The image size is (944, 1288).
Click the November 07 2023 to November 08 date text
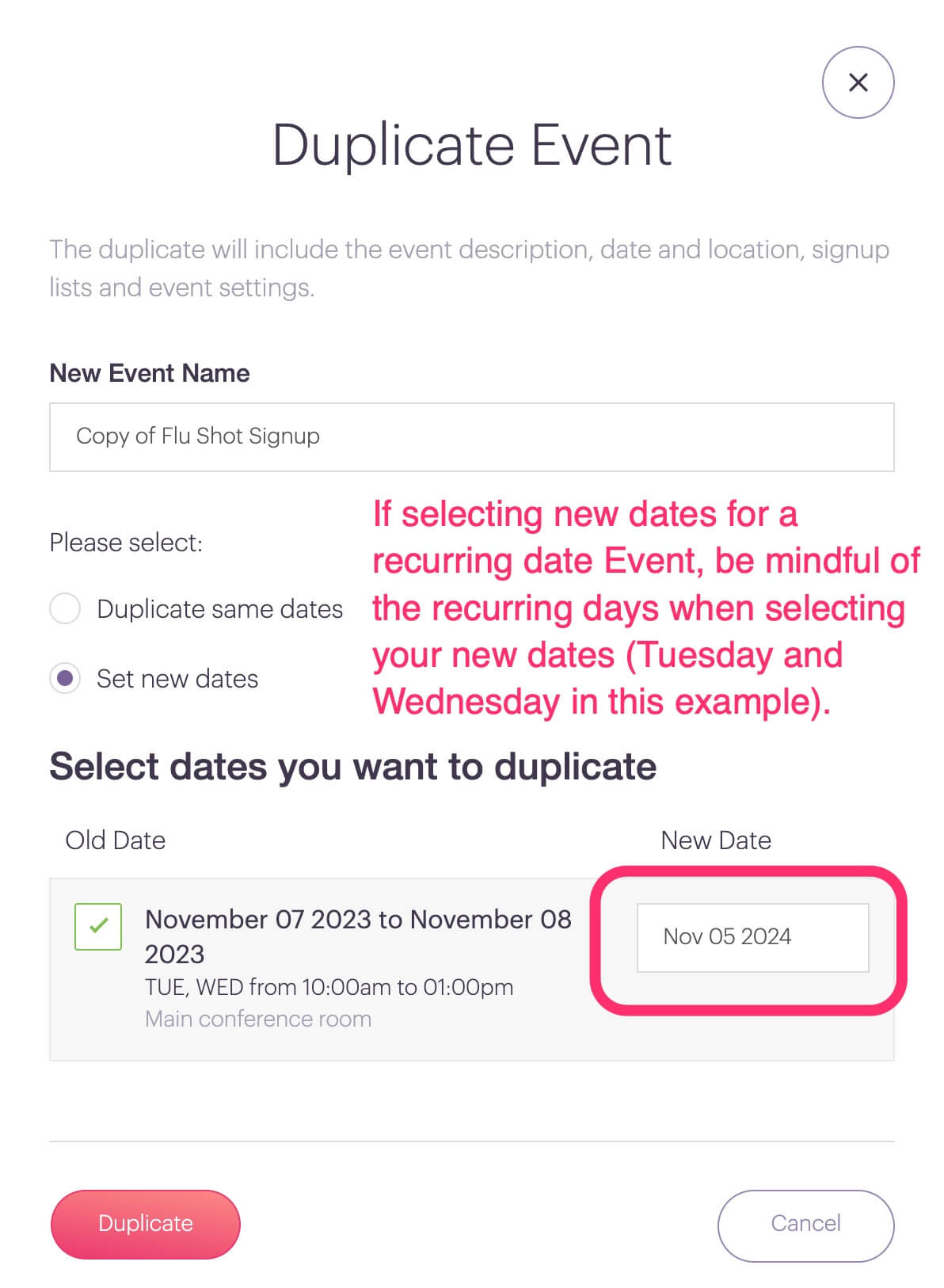(x=357, y=920)
